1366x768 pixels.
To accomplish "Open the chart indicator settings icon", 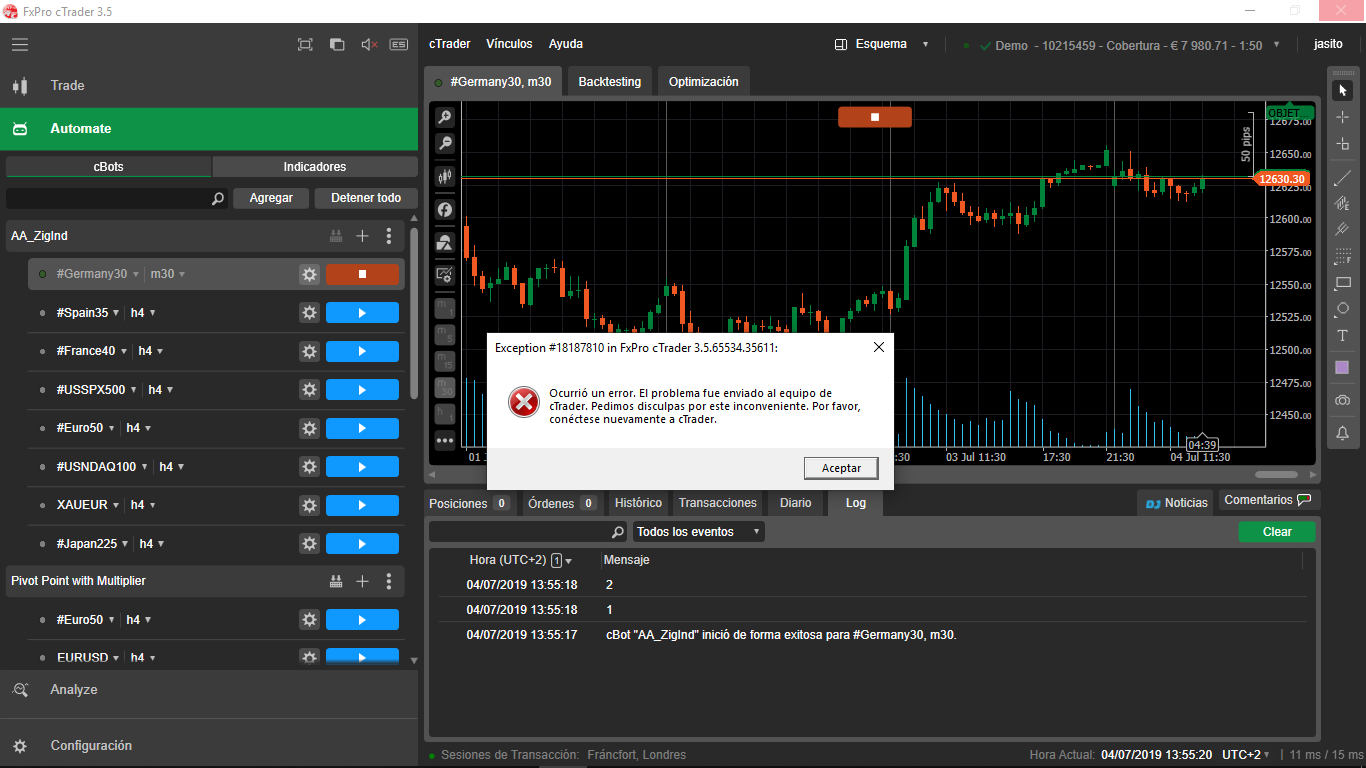I will pyautogui.click(x=445, y=274).
